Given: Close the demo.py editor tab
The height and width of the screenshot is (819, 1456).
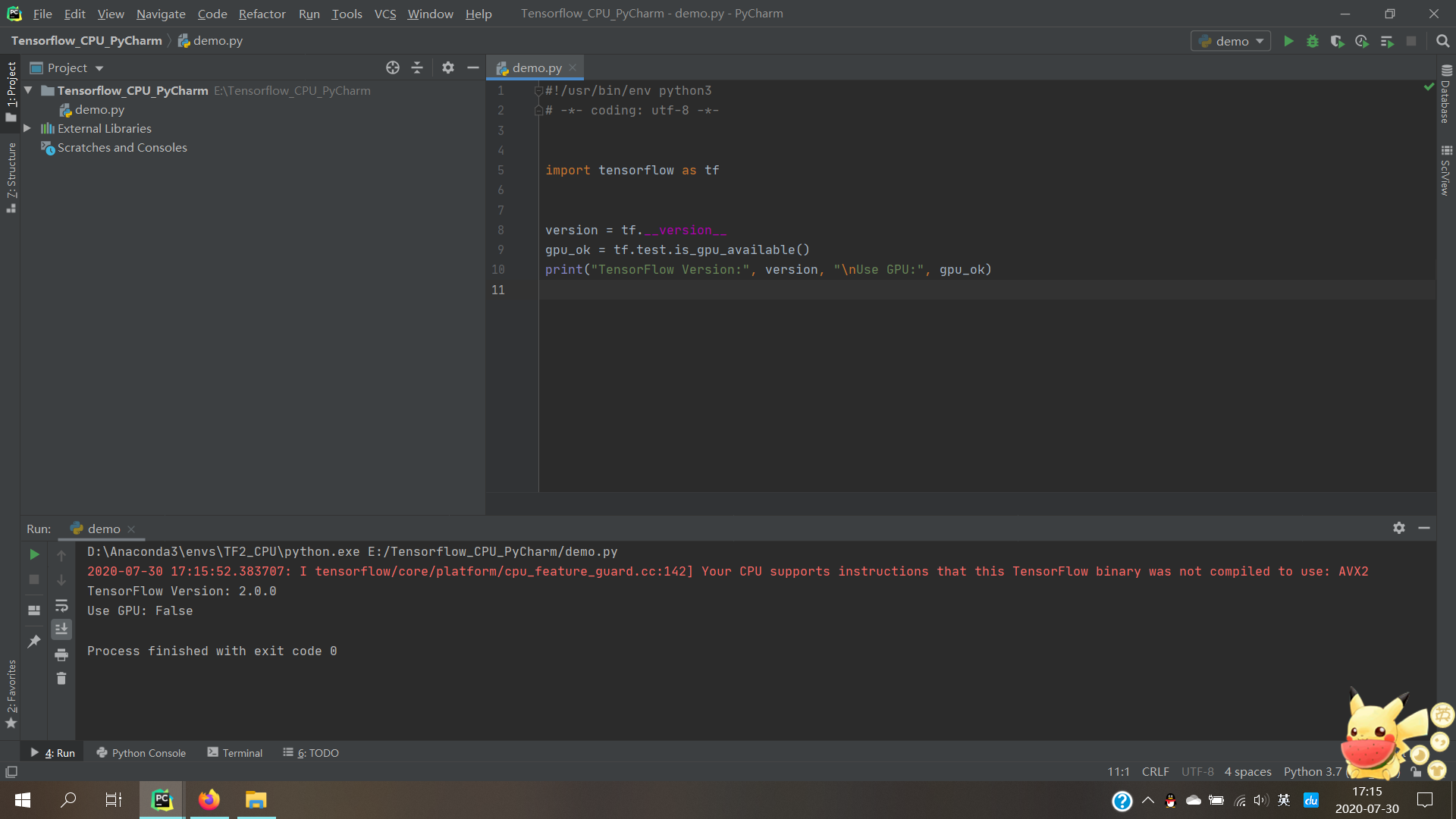Looking at the screenshot, I should pos(573,67).
